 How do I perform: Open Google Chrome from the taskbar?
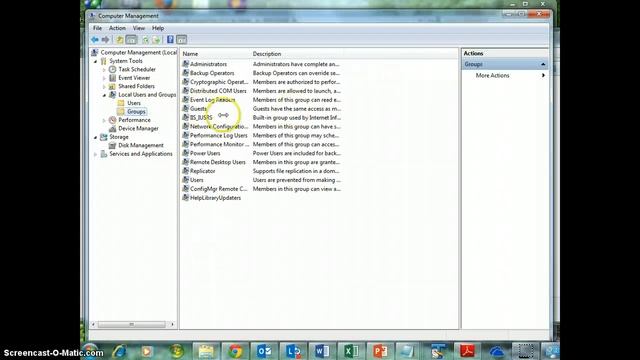pos(235,351)
